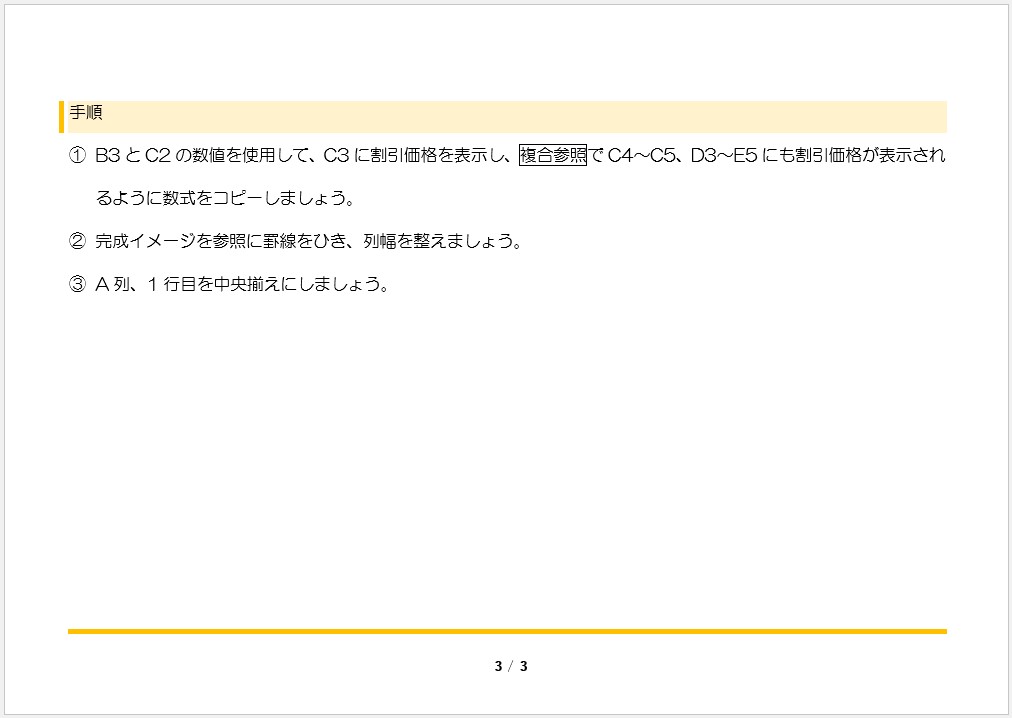This screenshot has width=1012, height=718.
Task: Click the 手順 heading text
Action: pyautogui.click(x=86, y=112)
